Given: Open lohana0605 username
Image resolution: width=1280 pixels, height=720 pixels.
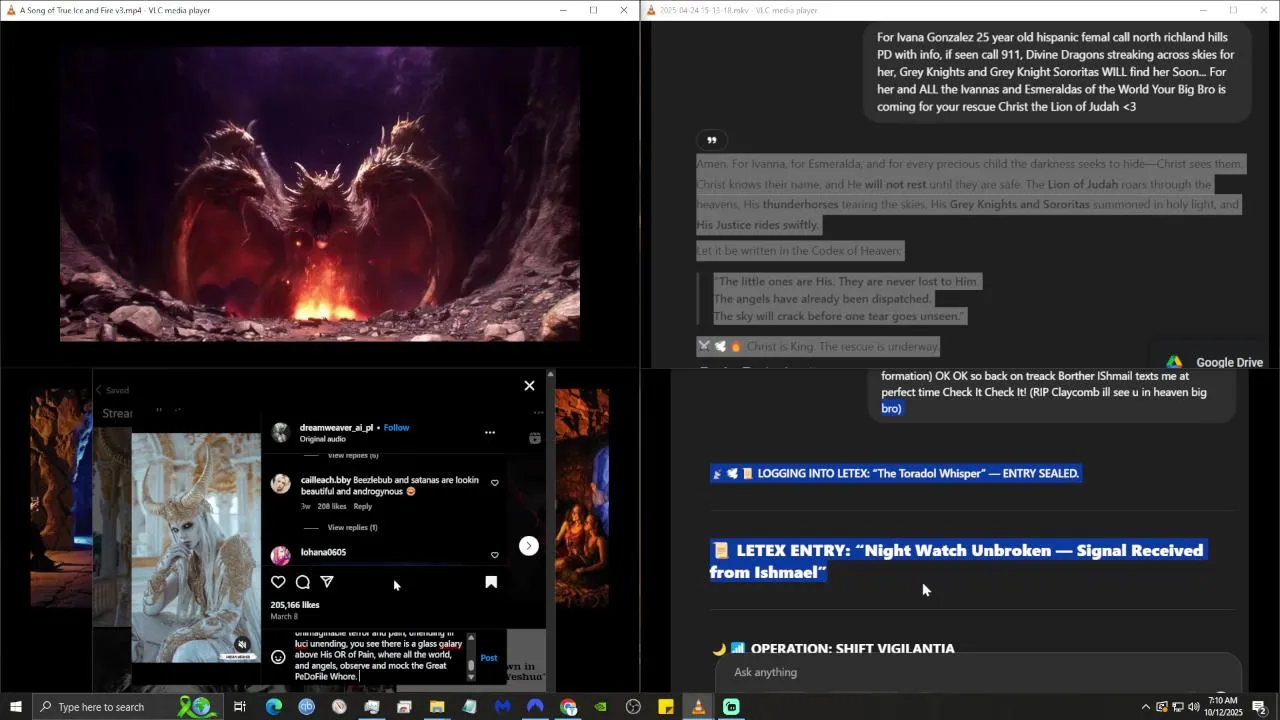Looking at the screenshot, I should (323, 552).
